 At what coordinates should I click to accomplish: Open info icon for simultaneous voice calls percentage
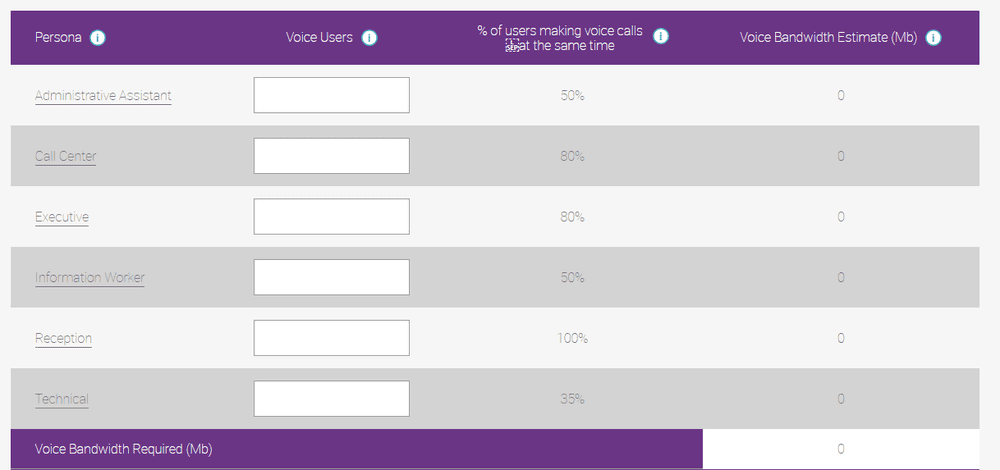(660, 36)
